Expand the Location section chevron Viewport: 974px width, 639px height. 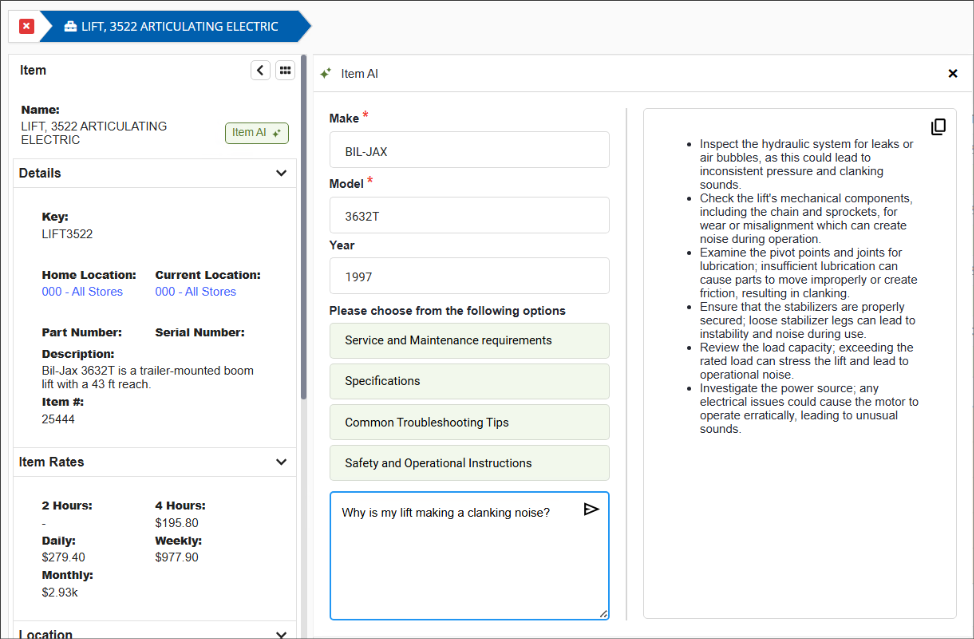[281, 633]
